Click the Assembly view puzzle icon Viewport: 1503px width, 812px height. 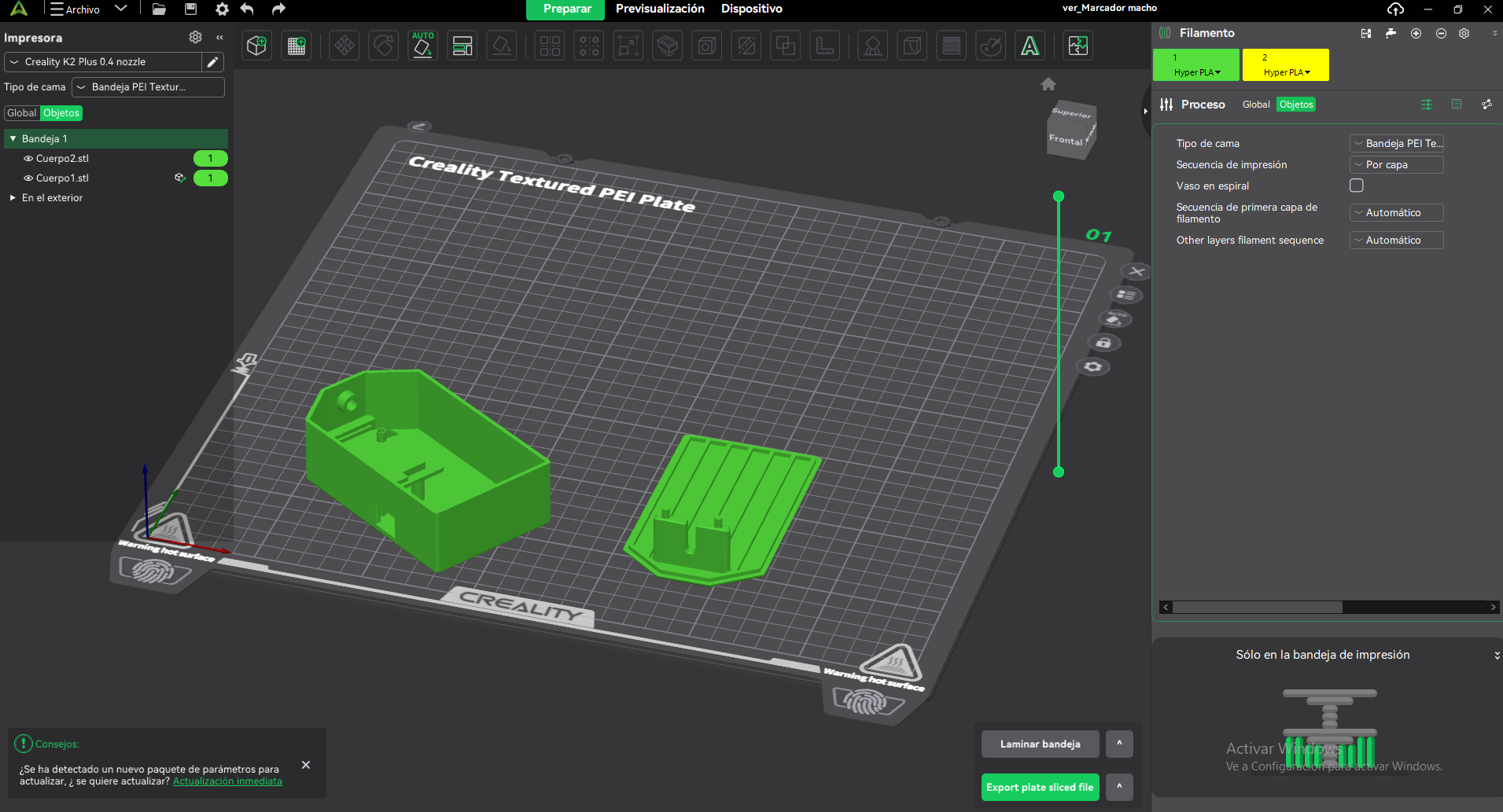[x=1078, y=46]
